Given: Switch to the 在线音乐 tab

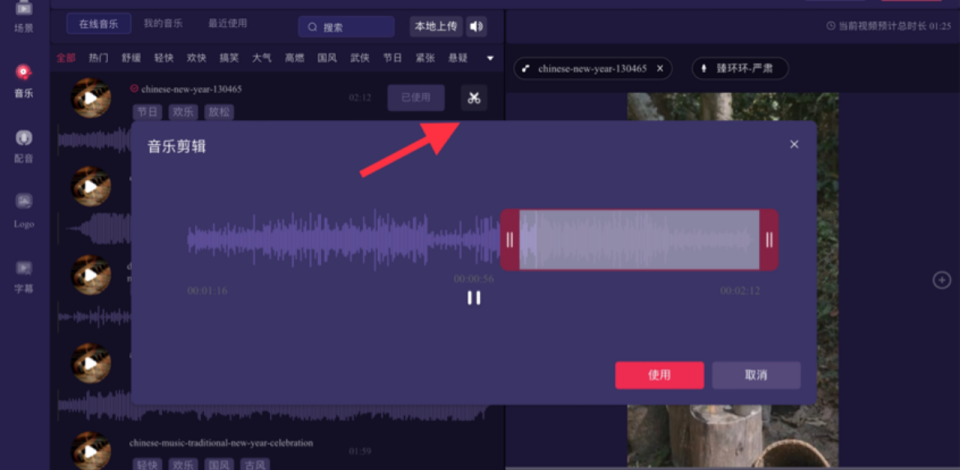Looking at the screenshot, I should (99, 24).
